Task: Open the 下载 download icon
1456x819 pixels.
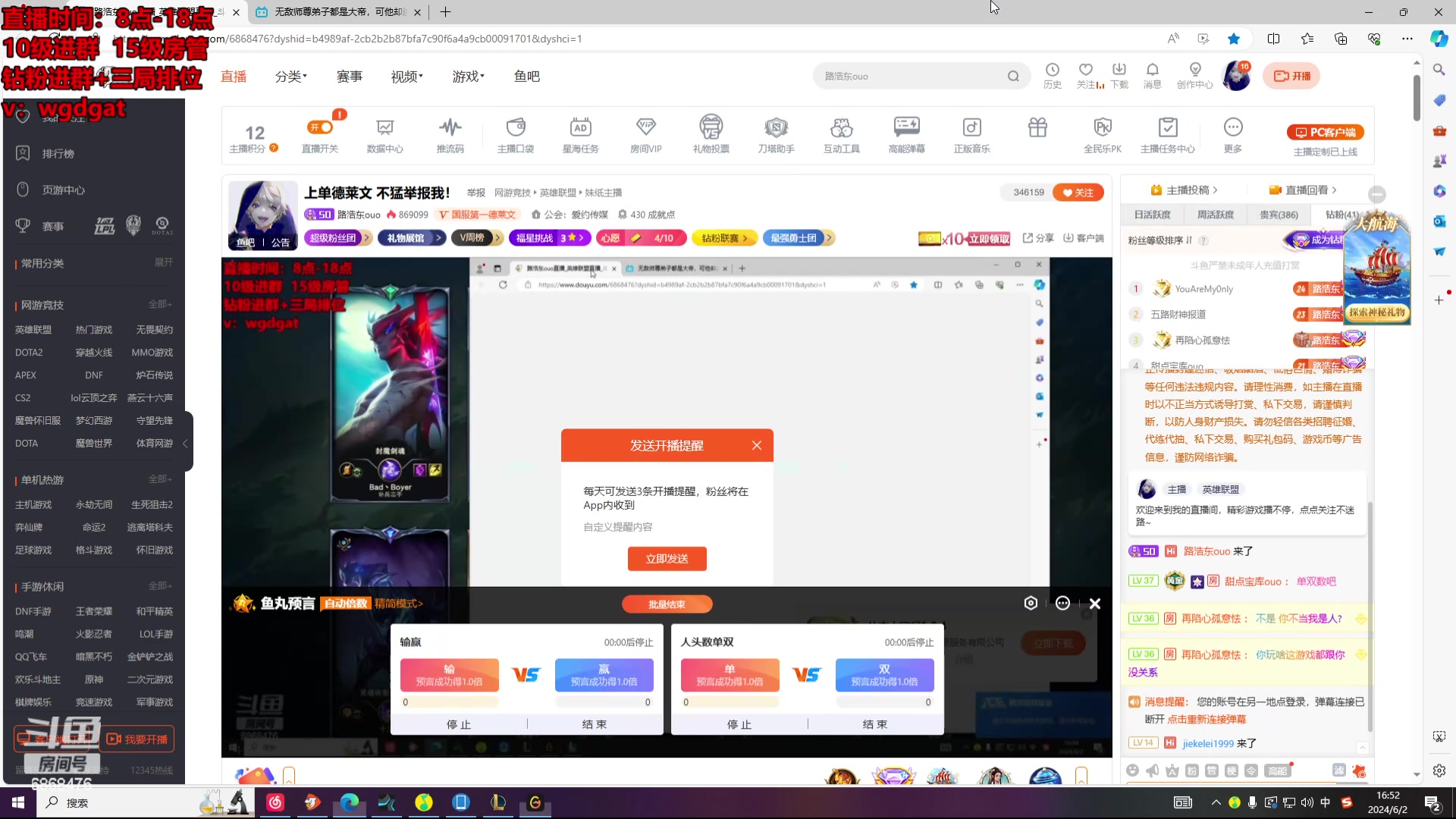Action: click(x=1119, y=76)
